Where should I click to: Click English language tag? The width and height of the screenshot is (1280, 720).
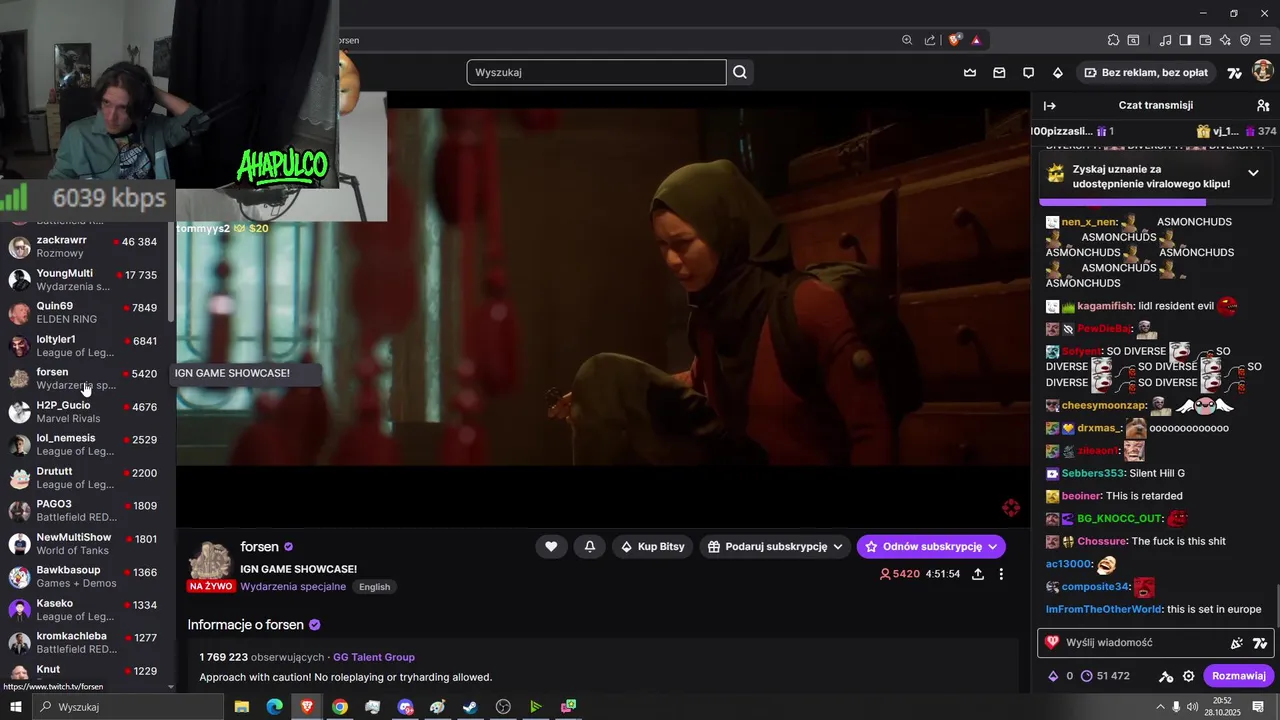click(x=375, y=587)
